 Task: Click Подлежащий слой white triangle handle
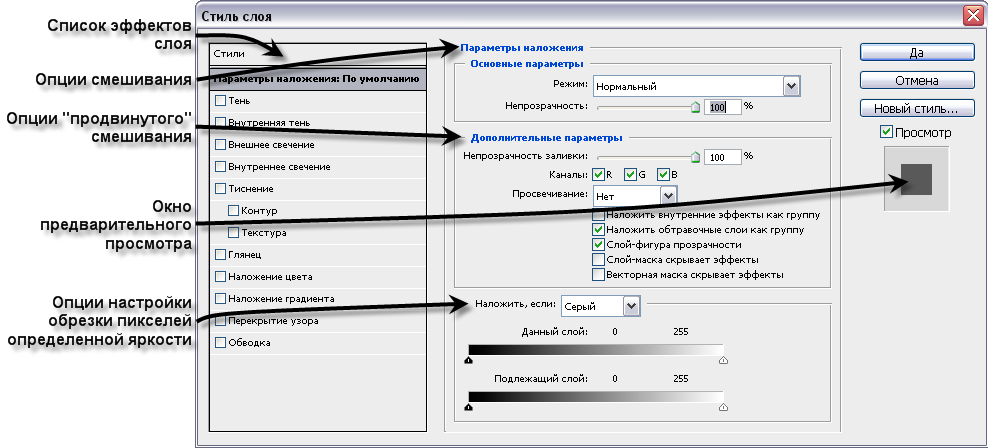coord(723,407)
